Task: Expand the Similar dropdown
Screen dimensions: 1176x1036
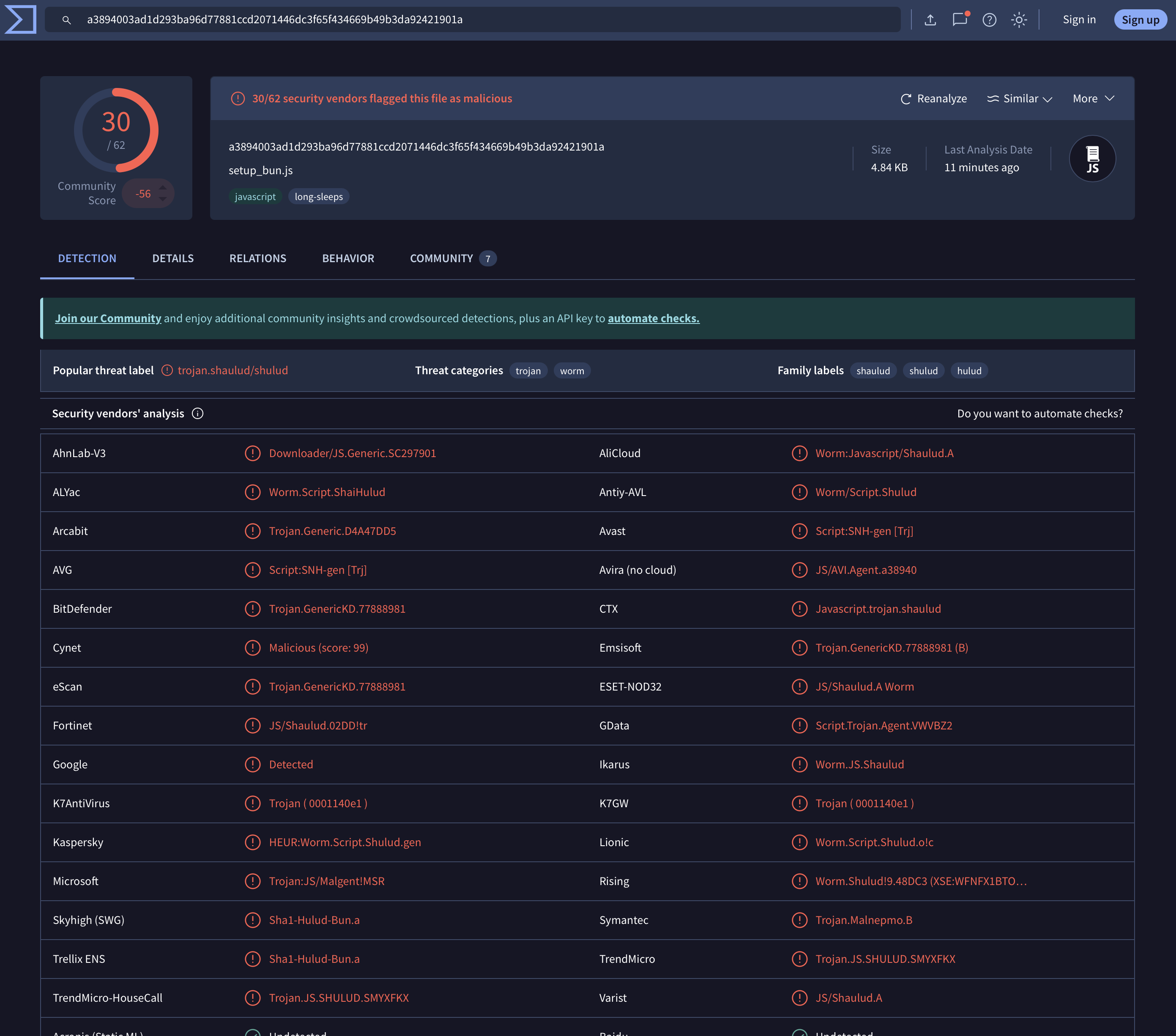Action: (1019, 99)
